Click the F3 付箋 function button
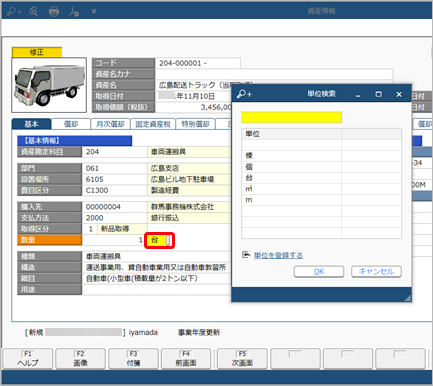The height and width of the screenshot is (386, 433). 133,359
